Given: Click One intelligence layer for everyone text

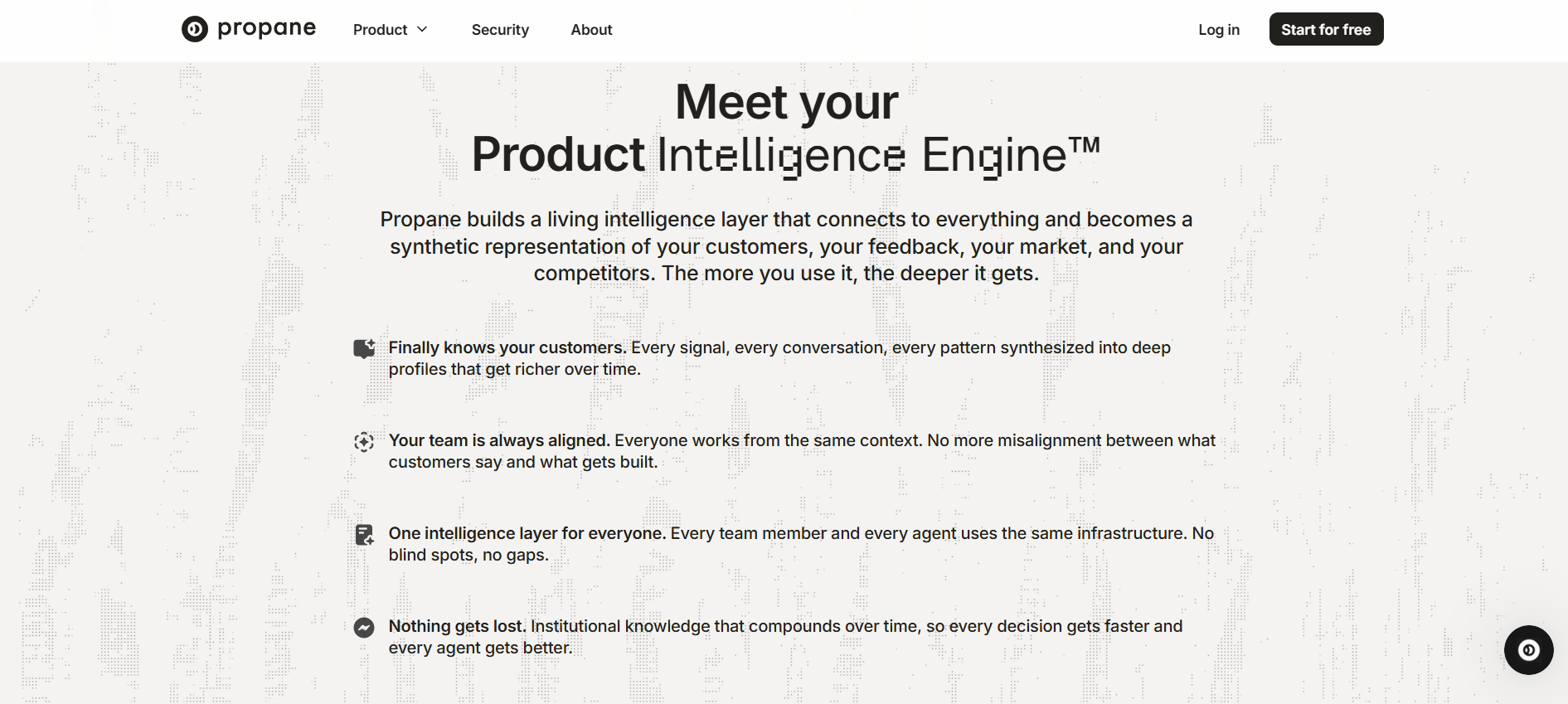Looking at the screenshot, I should point(527,533).
